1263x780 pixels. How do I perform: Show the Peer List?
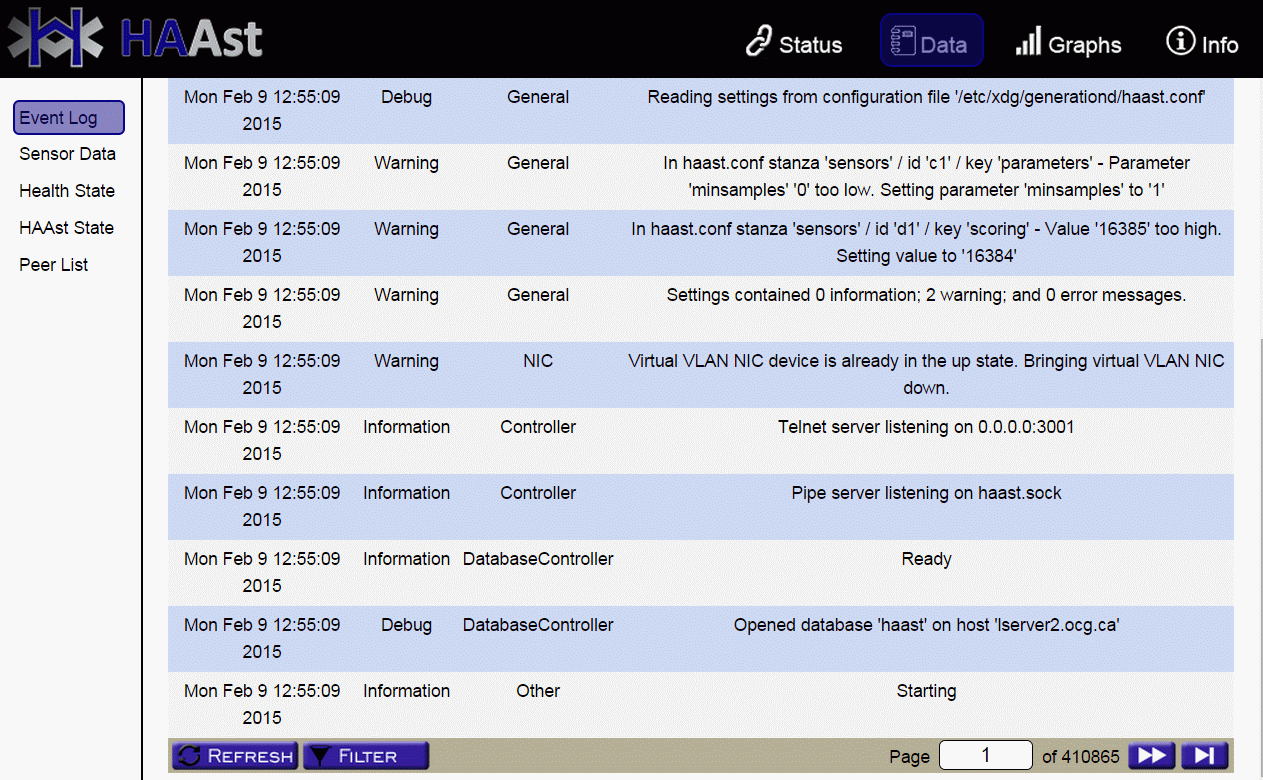coord(54,265)
